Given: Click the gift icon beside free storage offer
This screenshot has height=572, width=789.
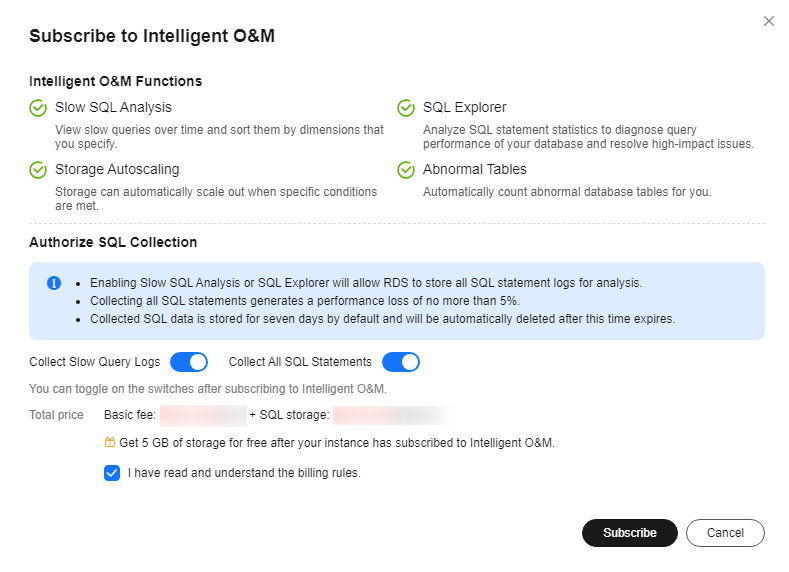Looking at the screenshot, I should pos(110,443).
